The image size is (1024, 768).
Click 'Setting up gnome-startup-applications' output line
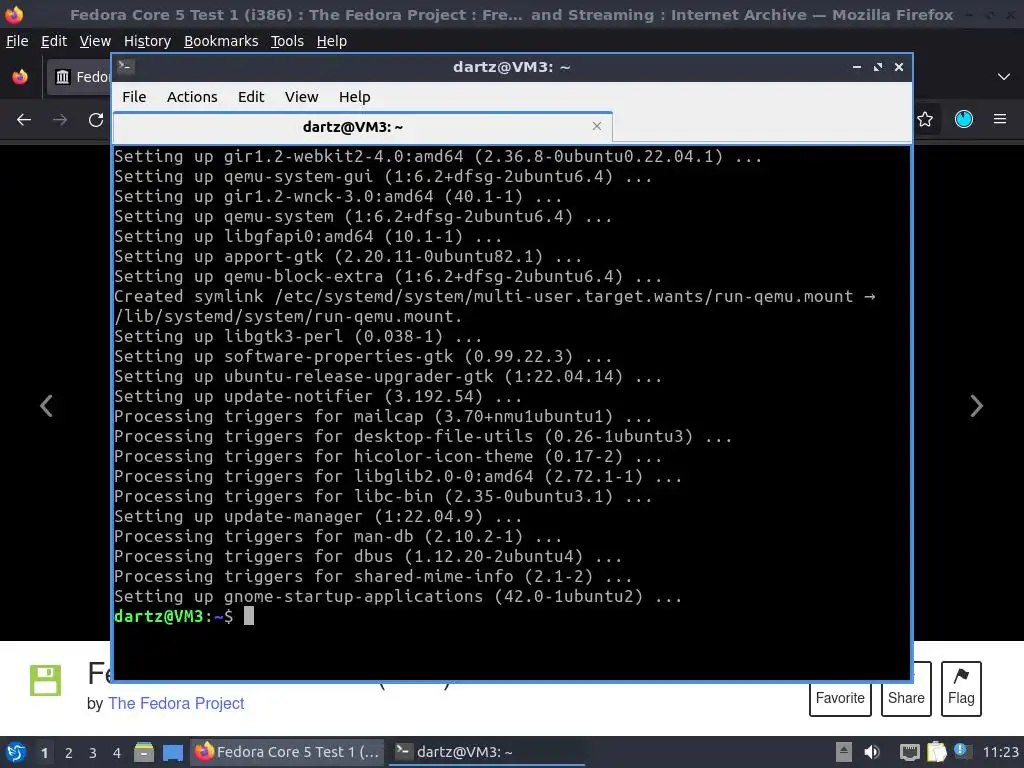pyautogui.click(x=398, y=596)
